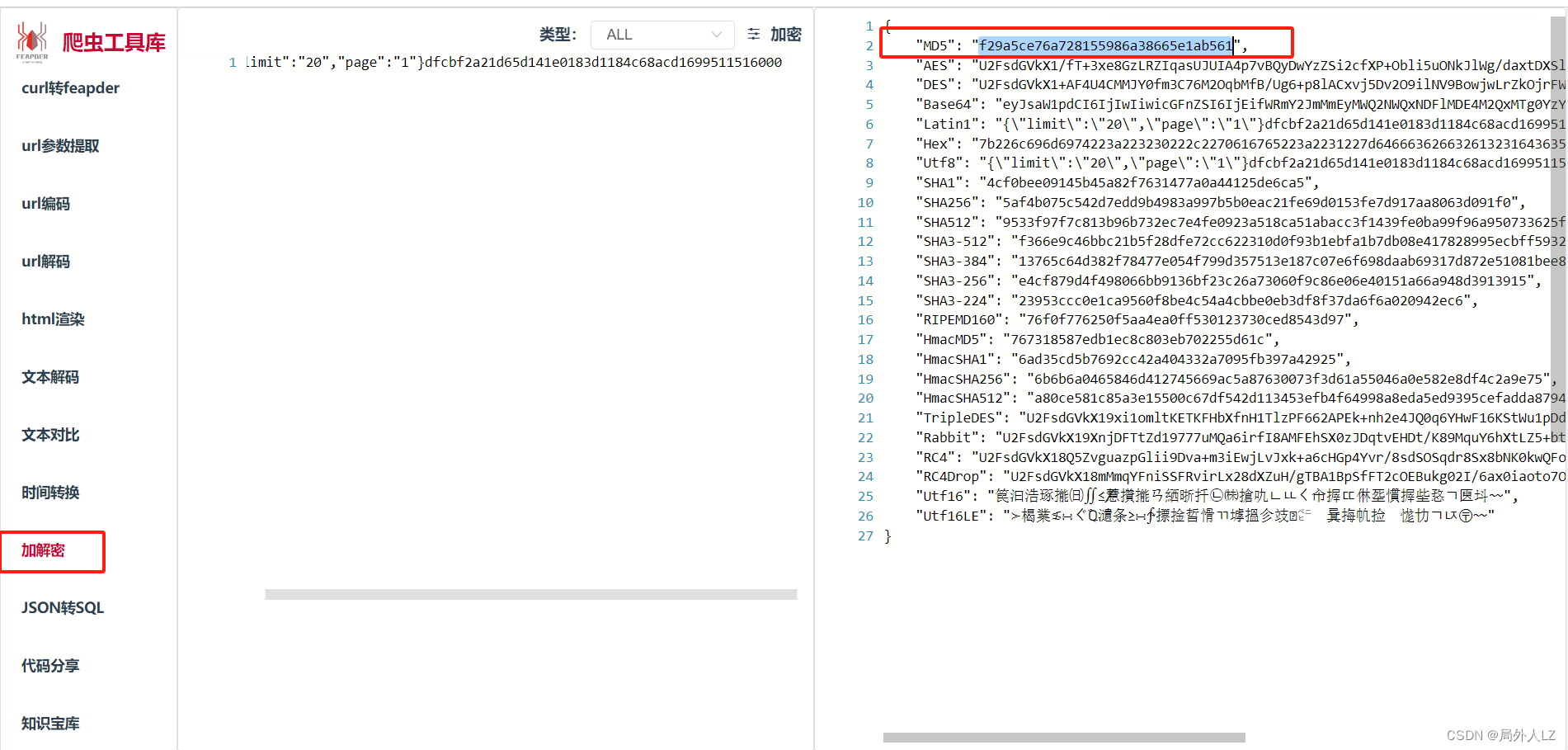The width and height of the screenshot is (1568, 750).
Task: Click the "Utf16LE" output line
Action: [x=1205, y=517]
